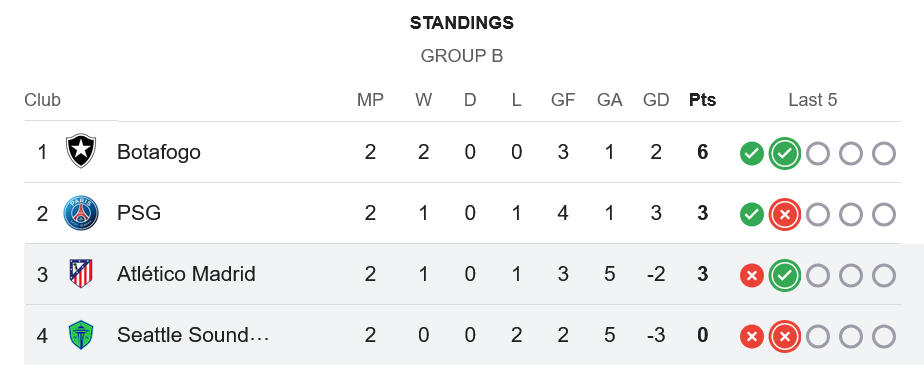924x382 pixels.
Task: Click the Last 5 column header
Action: 813,100
